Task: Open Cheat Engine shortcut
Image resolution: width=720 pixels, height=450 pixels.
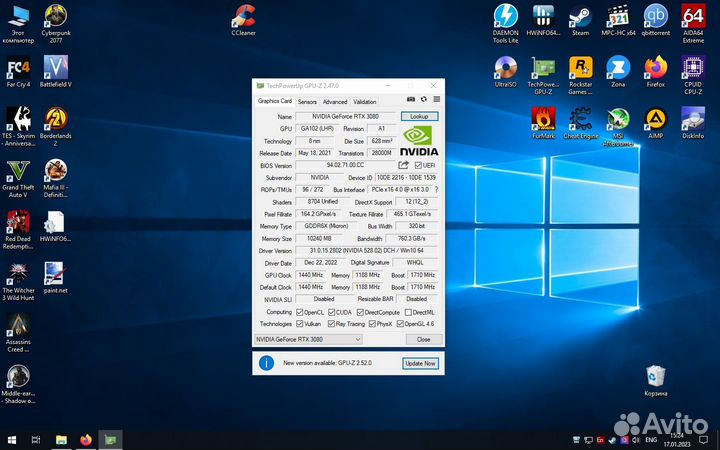Action: [580, 123]
